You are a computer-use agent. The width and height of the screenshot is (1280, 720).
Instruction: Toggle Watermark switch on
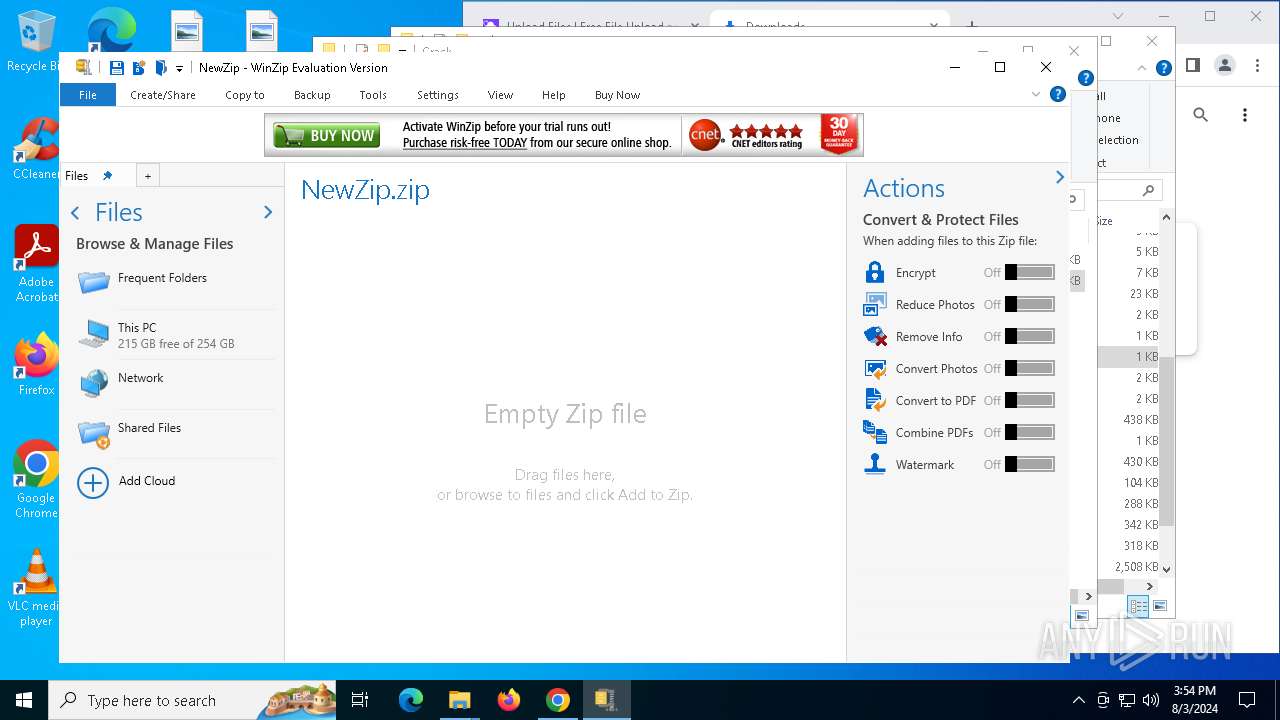[1030, 464]
